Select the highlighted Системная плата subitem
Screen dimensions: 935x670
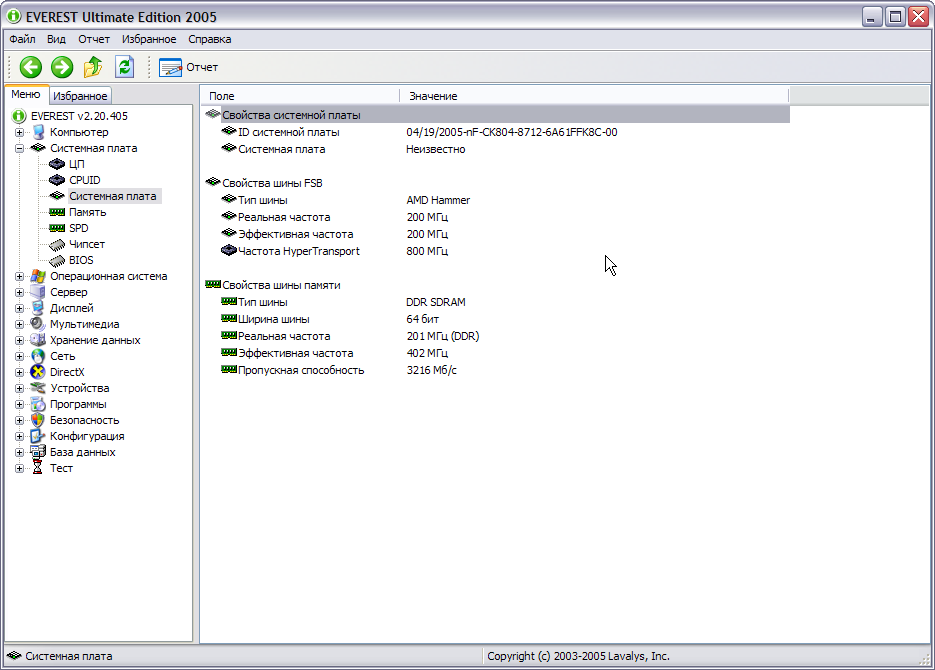113,196
